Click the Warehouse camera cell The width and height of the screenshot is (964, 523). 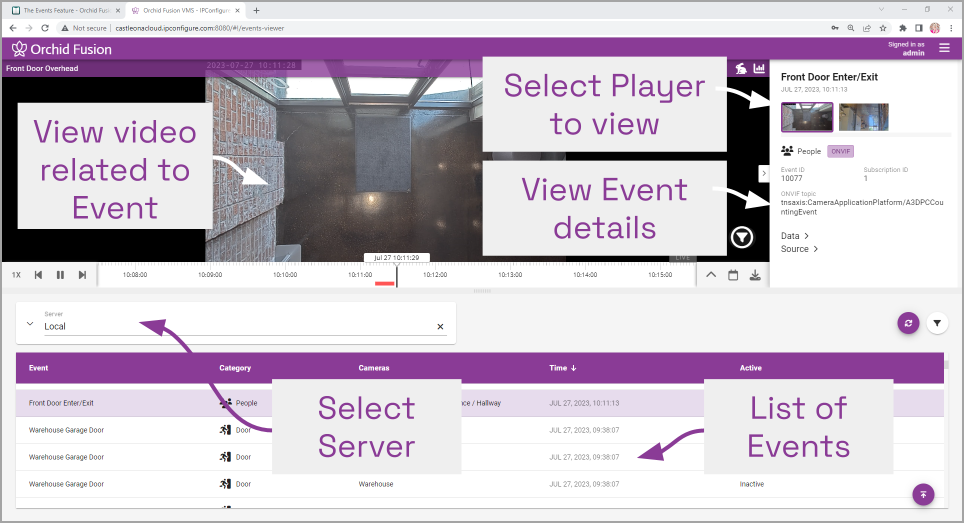(x=376, y=484)
